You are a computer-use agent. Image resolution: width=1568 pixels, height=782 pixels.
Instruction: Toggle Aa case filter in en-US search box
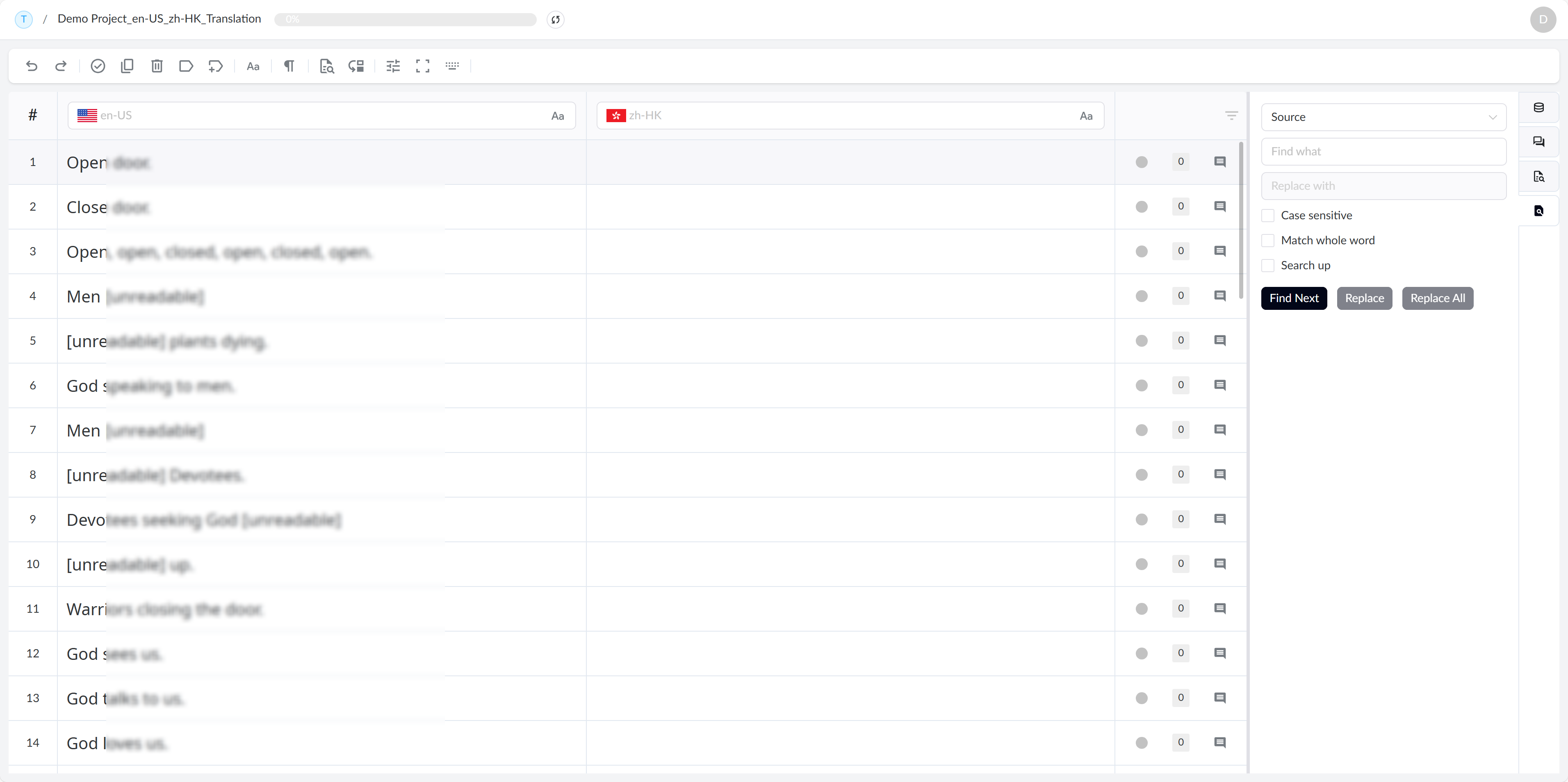557,116
